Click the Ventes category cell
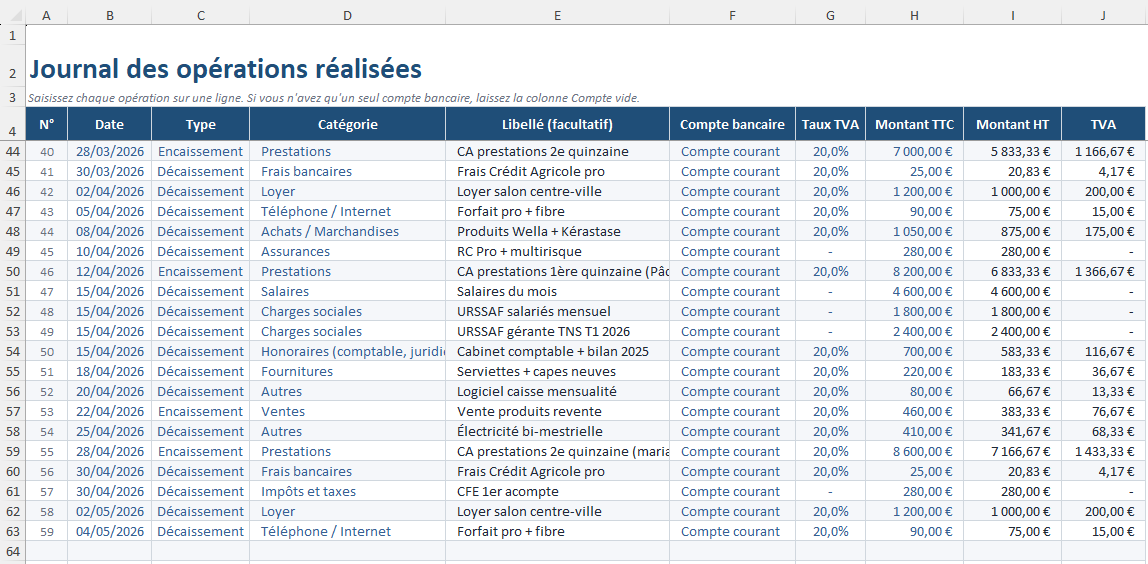1148x564 pixels. click(x=347, y=412)
